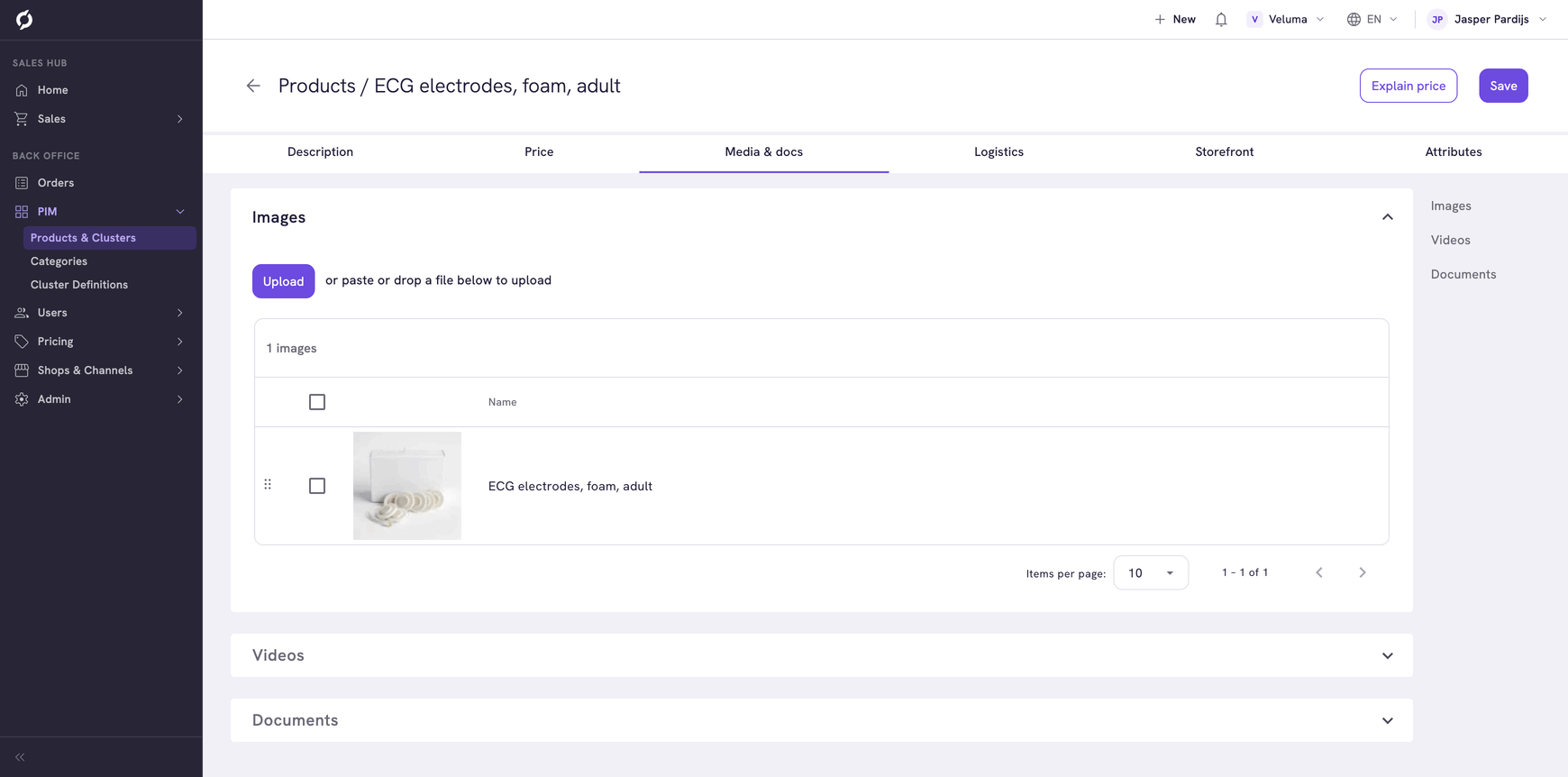Click the New button in top bar

point(1175,19)
